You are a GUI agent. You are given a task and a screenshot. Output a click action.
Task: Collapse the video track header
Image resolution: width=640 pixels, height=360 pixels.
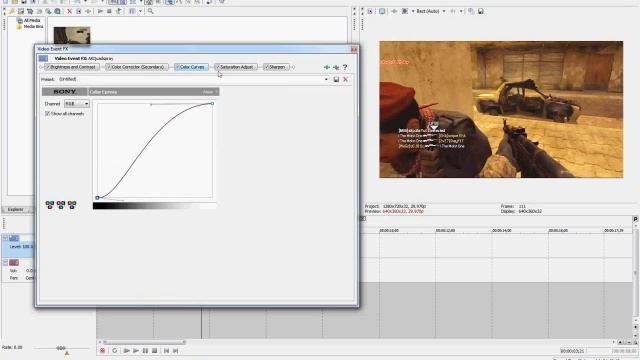coord(5,238)
